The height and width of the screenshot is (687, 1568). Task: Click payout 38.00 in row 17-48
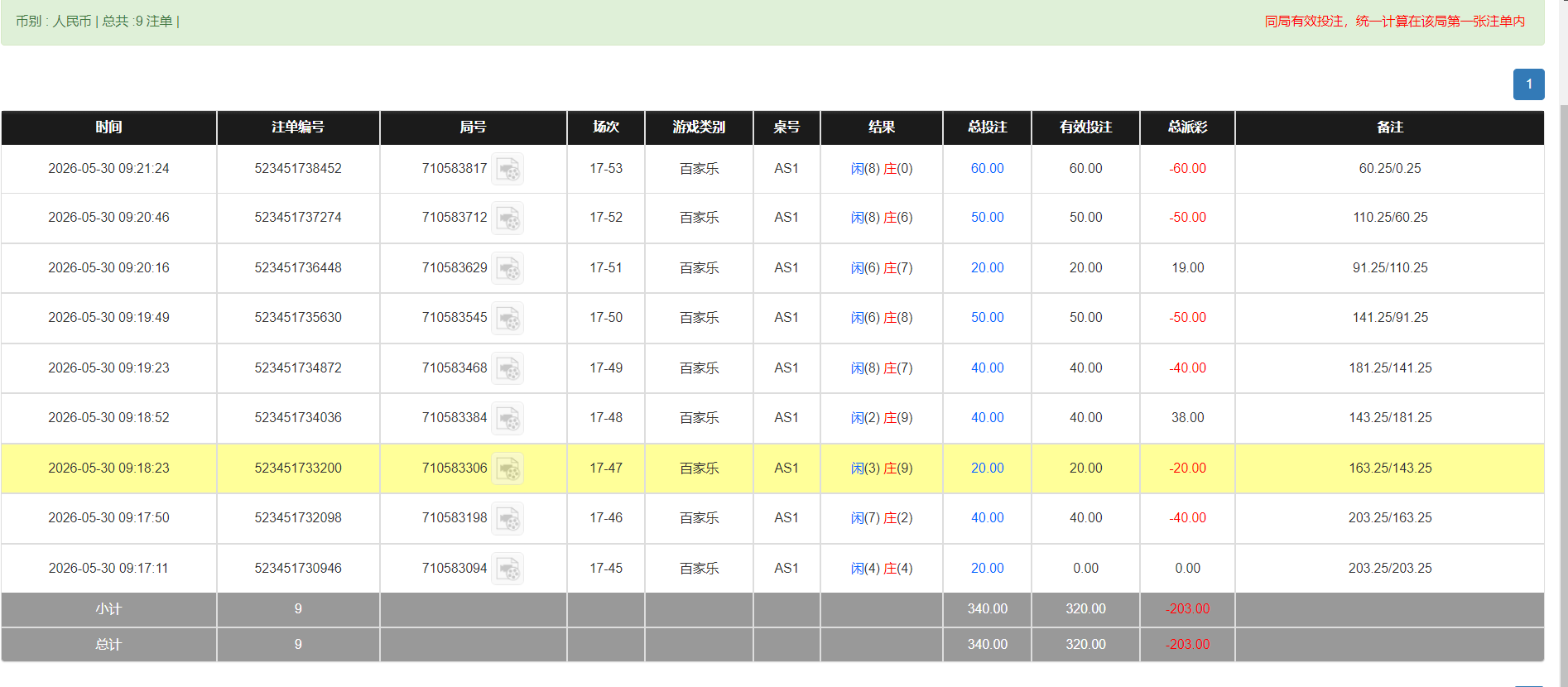click(x=1187, y=418)
